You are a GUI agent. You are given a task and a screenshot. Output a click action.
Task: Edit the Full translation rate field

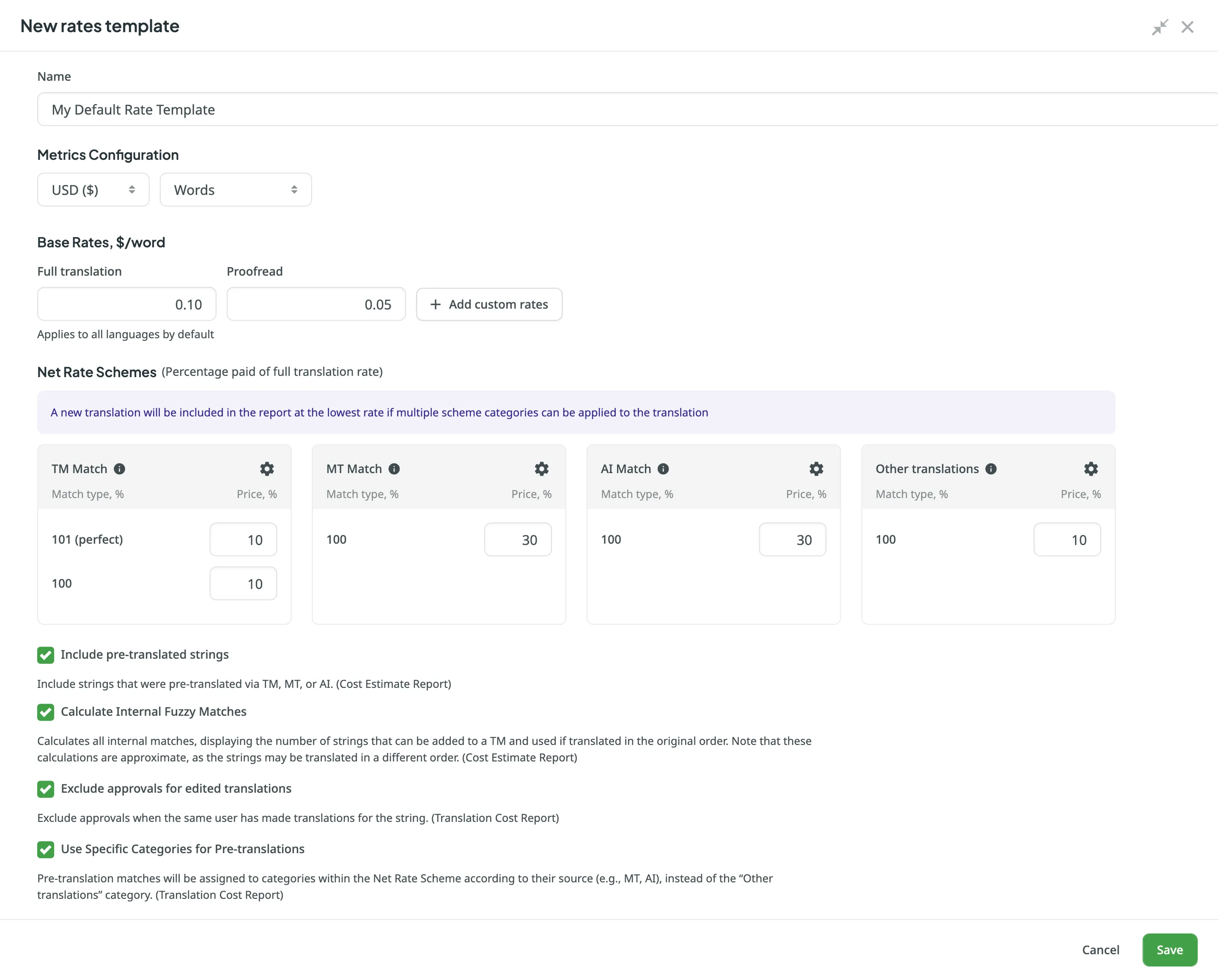(126, 304)
